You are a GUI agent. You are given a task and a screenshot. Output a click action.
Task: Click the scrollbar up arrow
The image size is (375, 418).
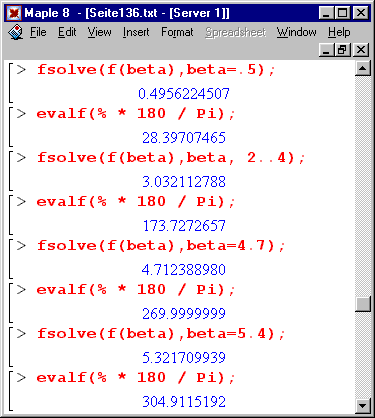[363, 69]
